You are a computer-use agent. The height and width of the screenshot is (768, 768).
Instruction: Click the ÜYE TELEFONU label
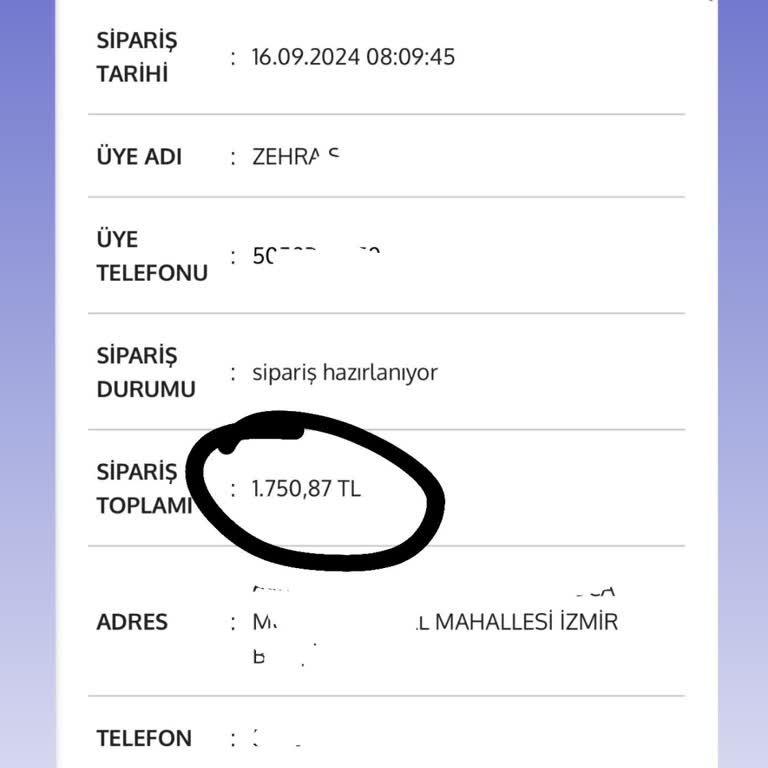151,256
